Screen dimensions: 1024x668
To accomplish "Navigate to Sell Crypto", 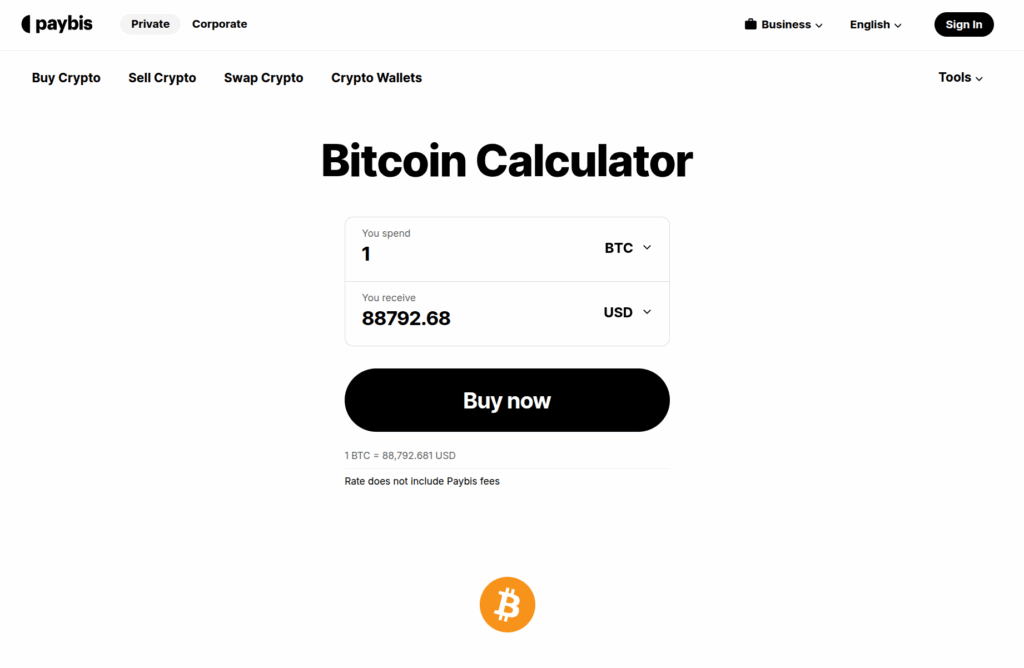I will pos(162,77).
